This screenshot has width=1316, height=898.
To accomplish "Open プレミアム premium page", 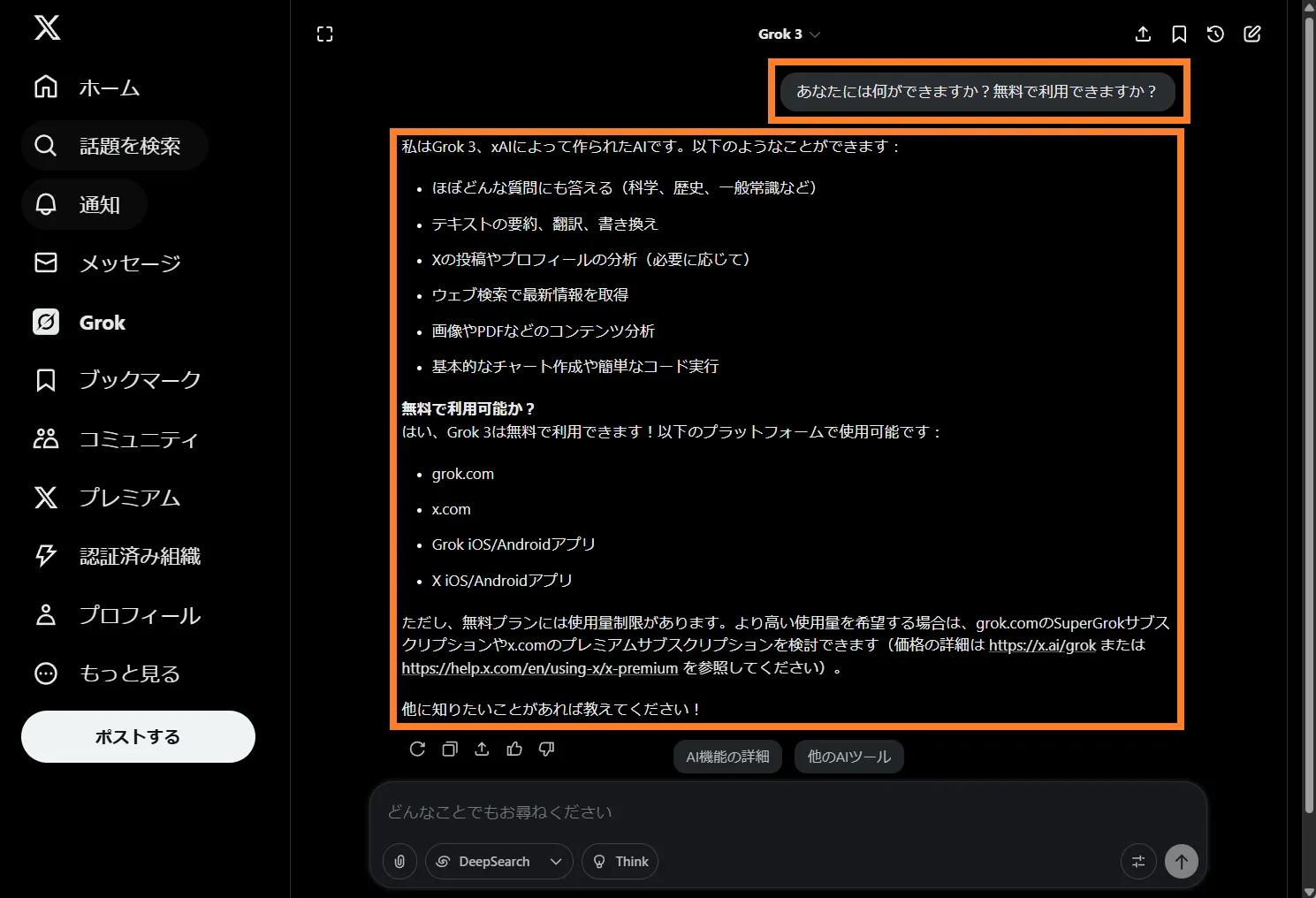I will click(x=107, y=498).
